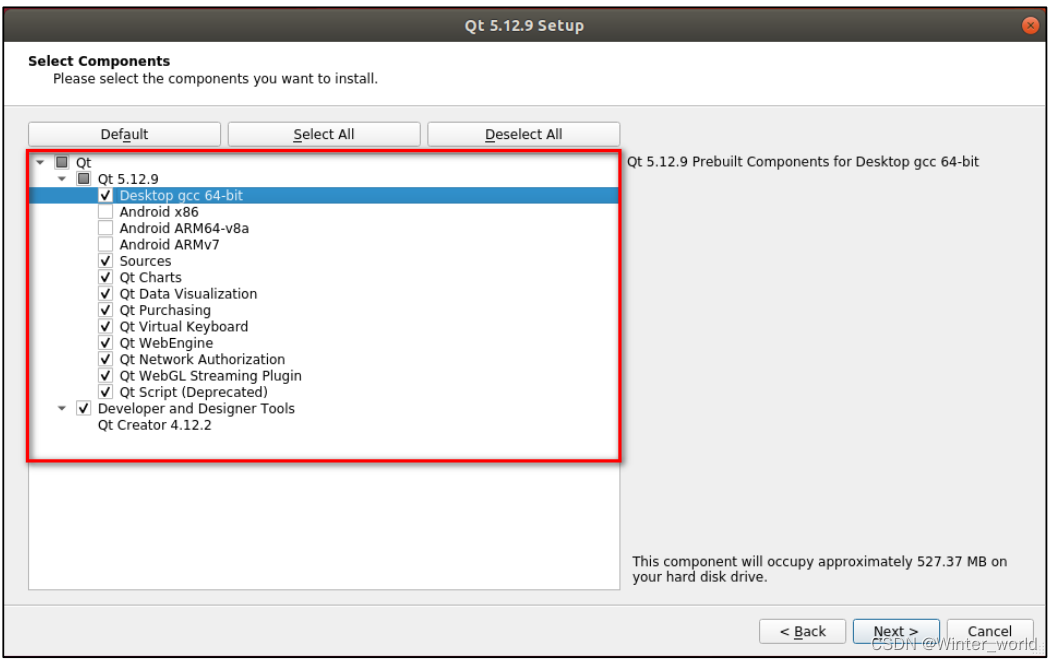Select the 'Qt Script (Deprecated)' row label

pos(193,392)
